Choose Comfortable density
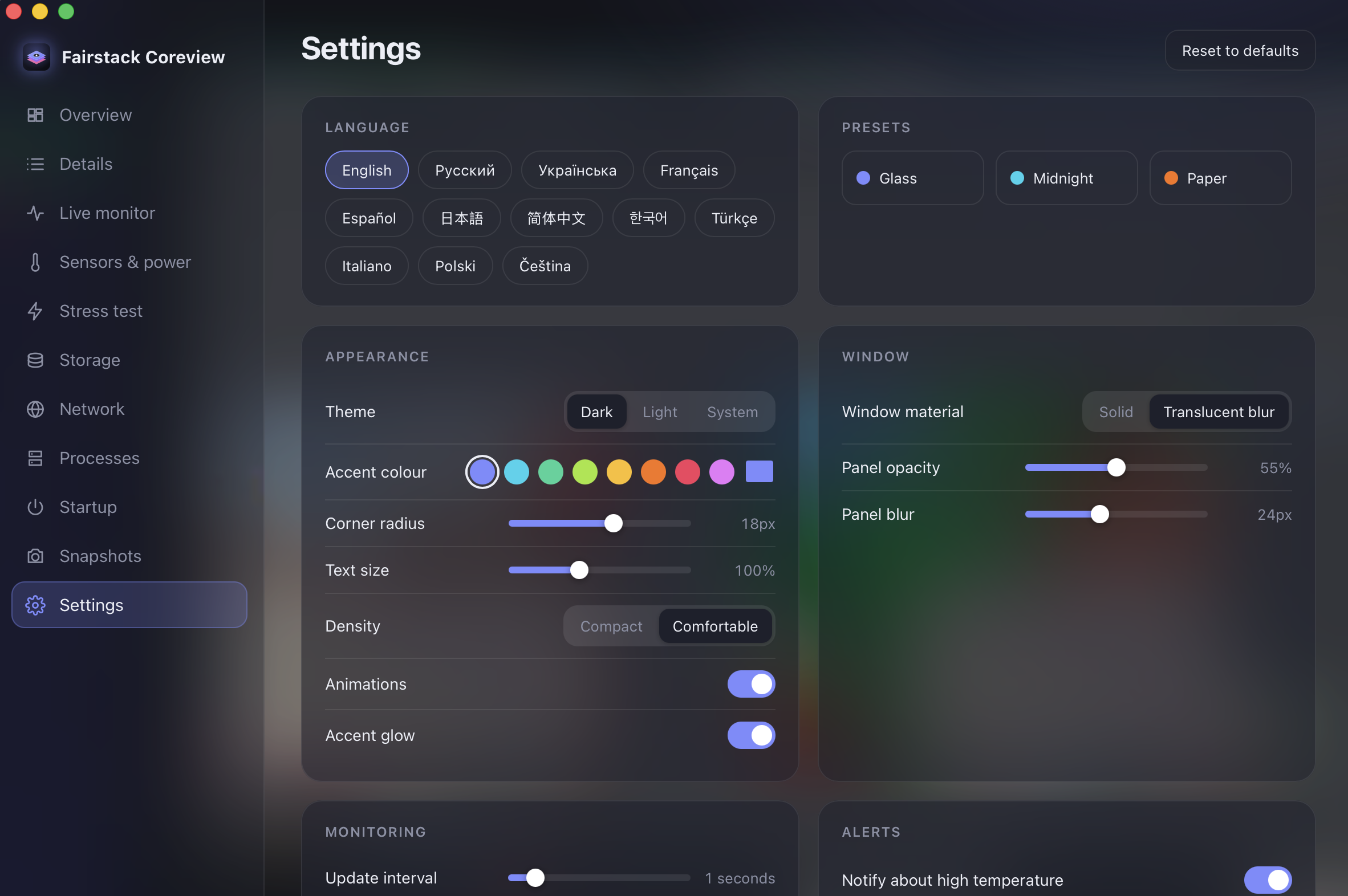The height and width of the screenshot is (896, 1348). coord(715,626)
